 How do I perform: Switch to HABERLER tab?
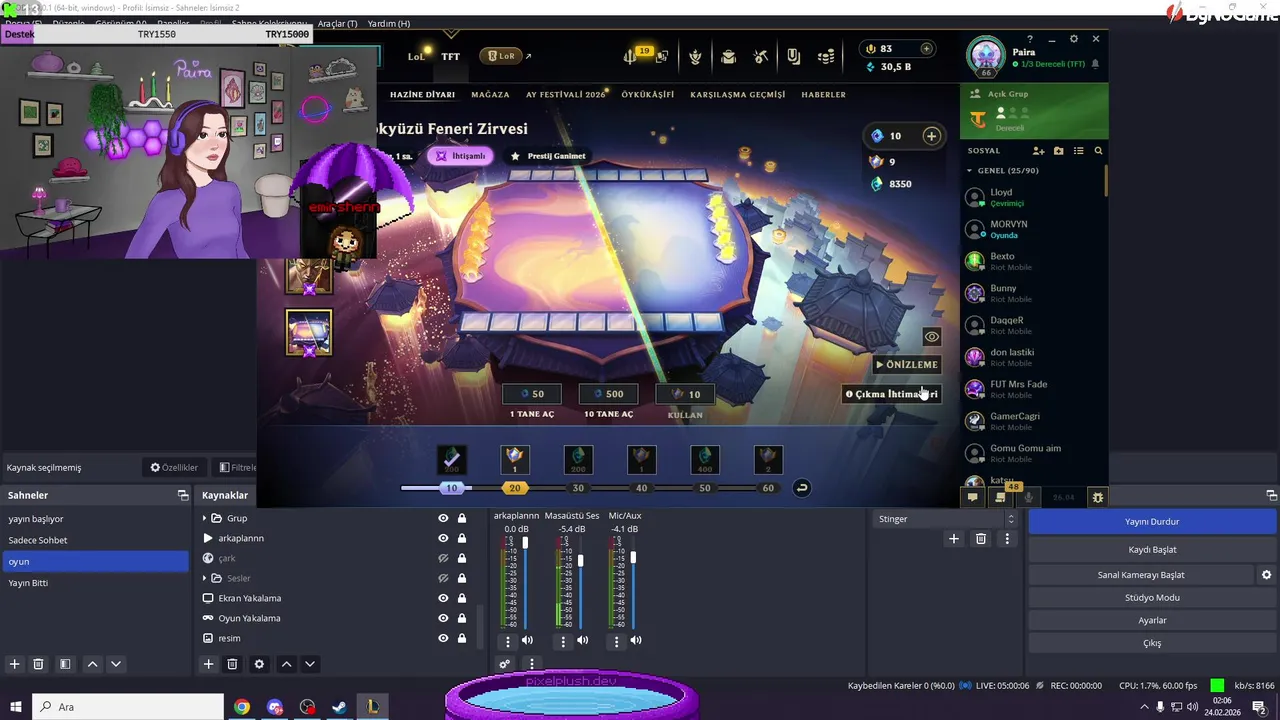tap(824, 94)
